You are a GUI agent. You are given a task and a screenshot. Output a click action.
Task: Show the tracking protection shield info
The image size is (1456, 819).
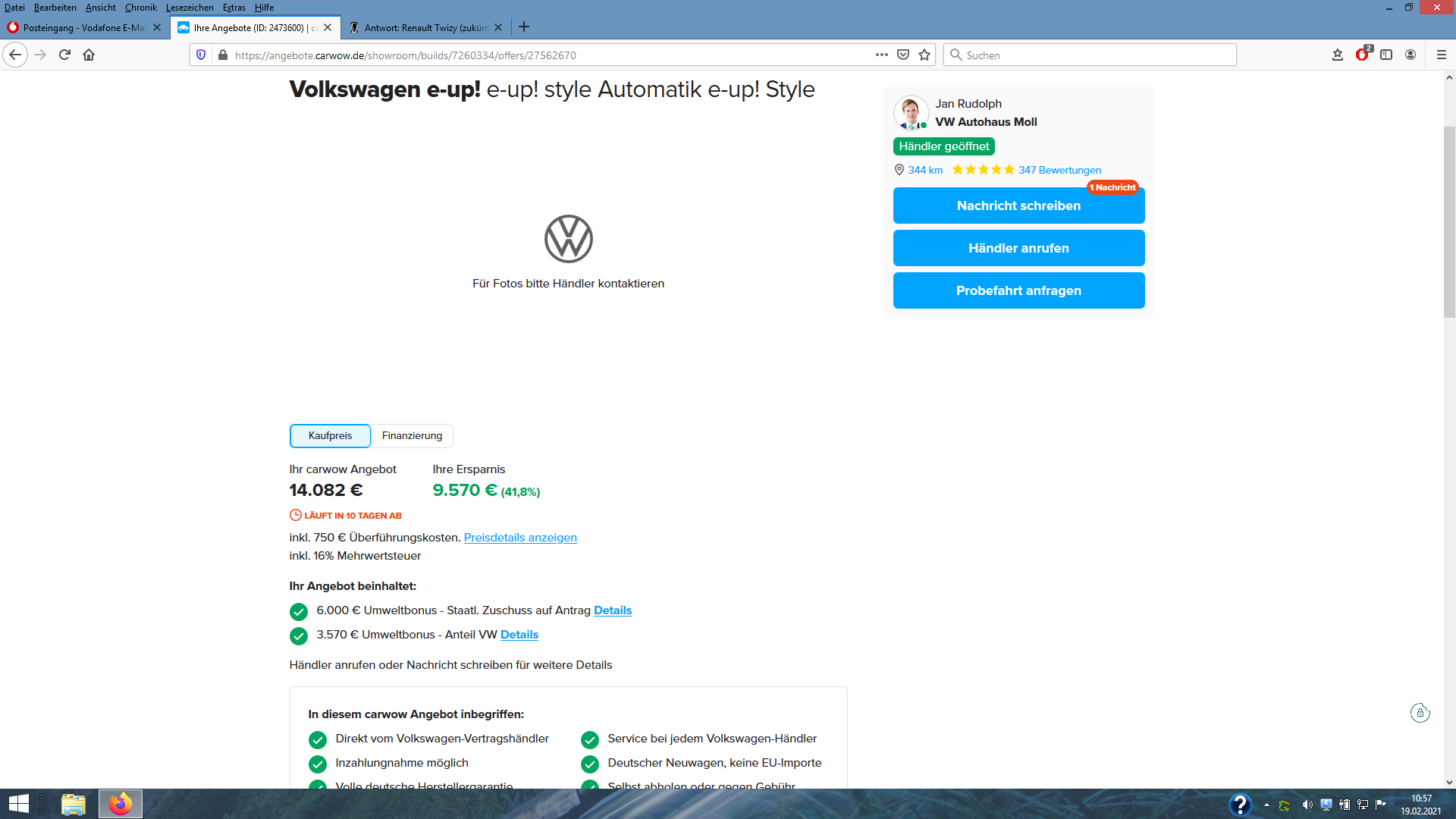[201, 55]
